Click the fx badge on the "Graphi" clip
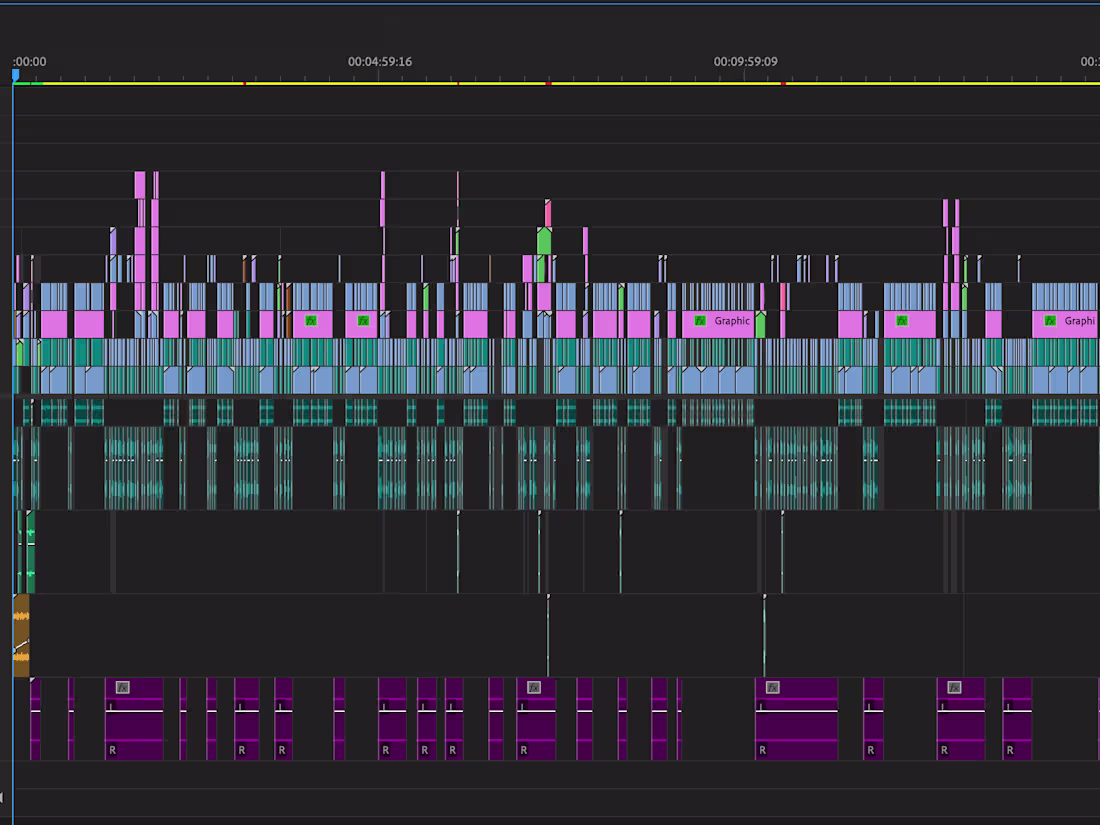This screenshot has height=825, width=1100. point(1049,321)
